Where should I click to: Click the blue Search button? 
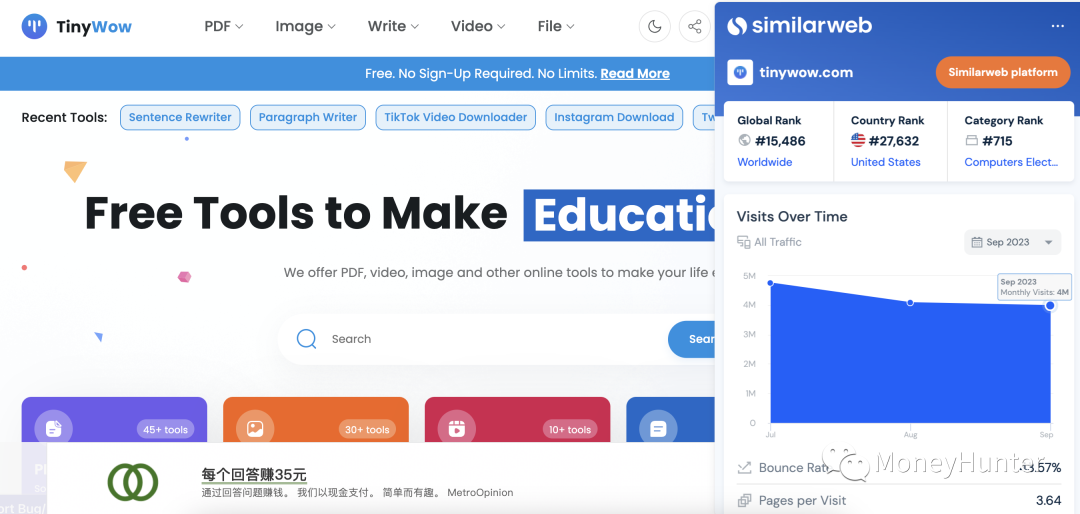tap(692, 339)
